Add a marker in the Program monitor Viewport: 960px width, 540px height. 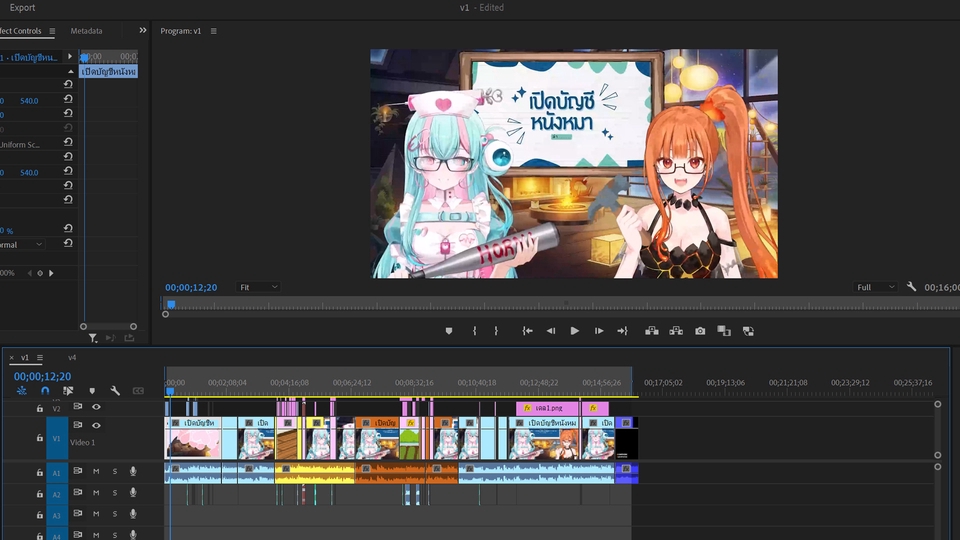click(x=449, y=331)
